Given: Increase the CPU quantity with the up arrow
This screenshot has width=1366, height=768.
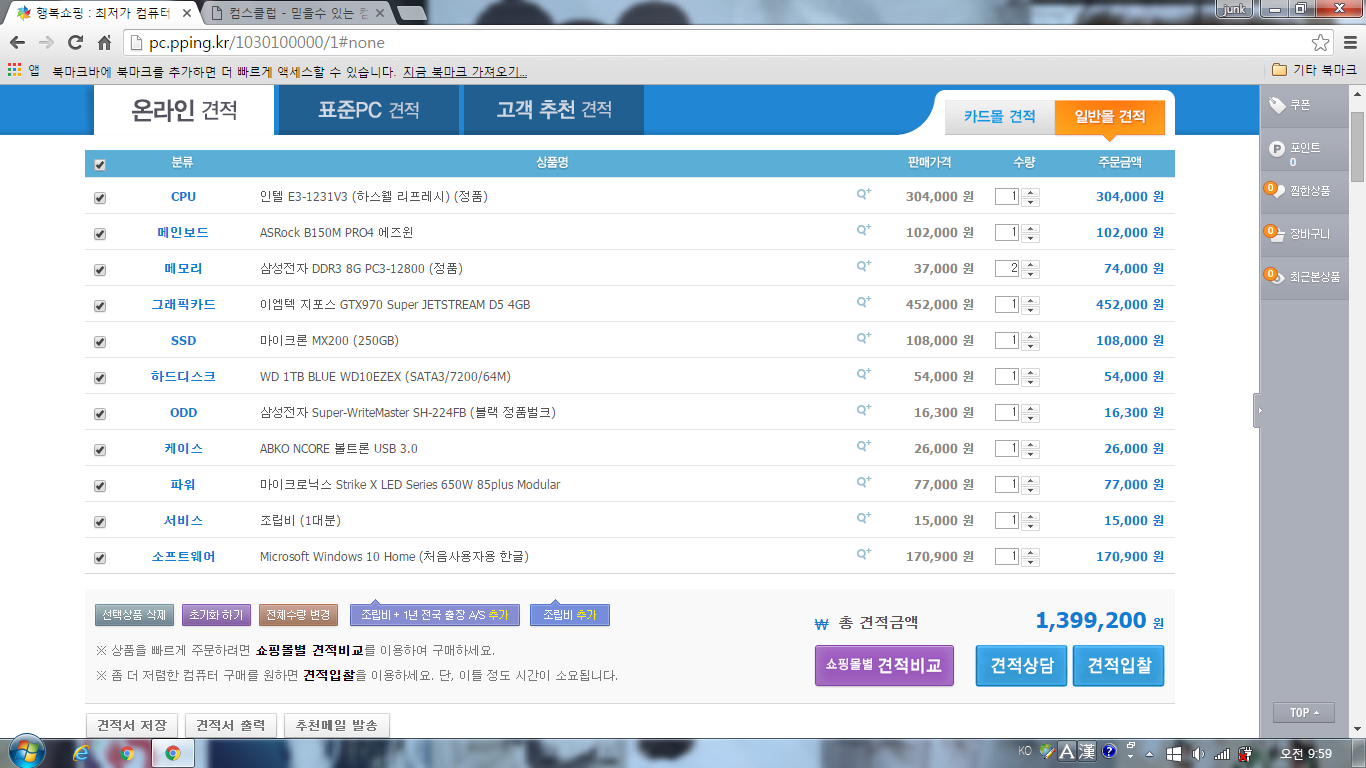Looking at the screenshot, I should (x=1031, y=192).
